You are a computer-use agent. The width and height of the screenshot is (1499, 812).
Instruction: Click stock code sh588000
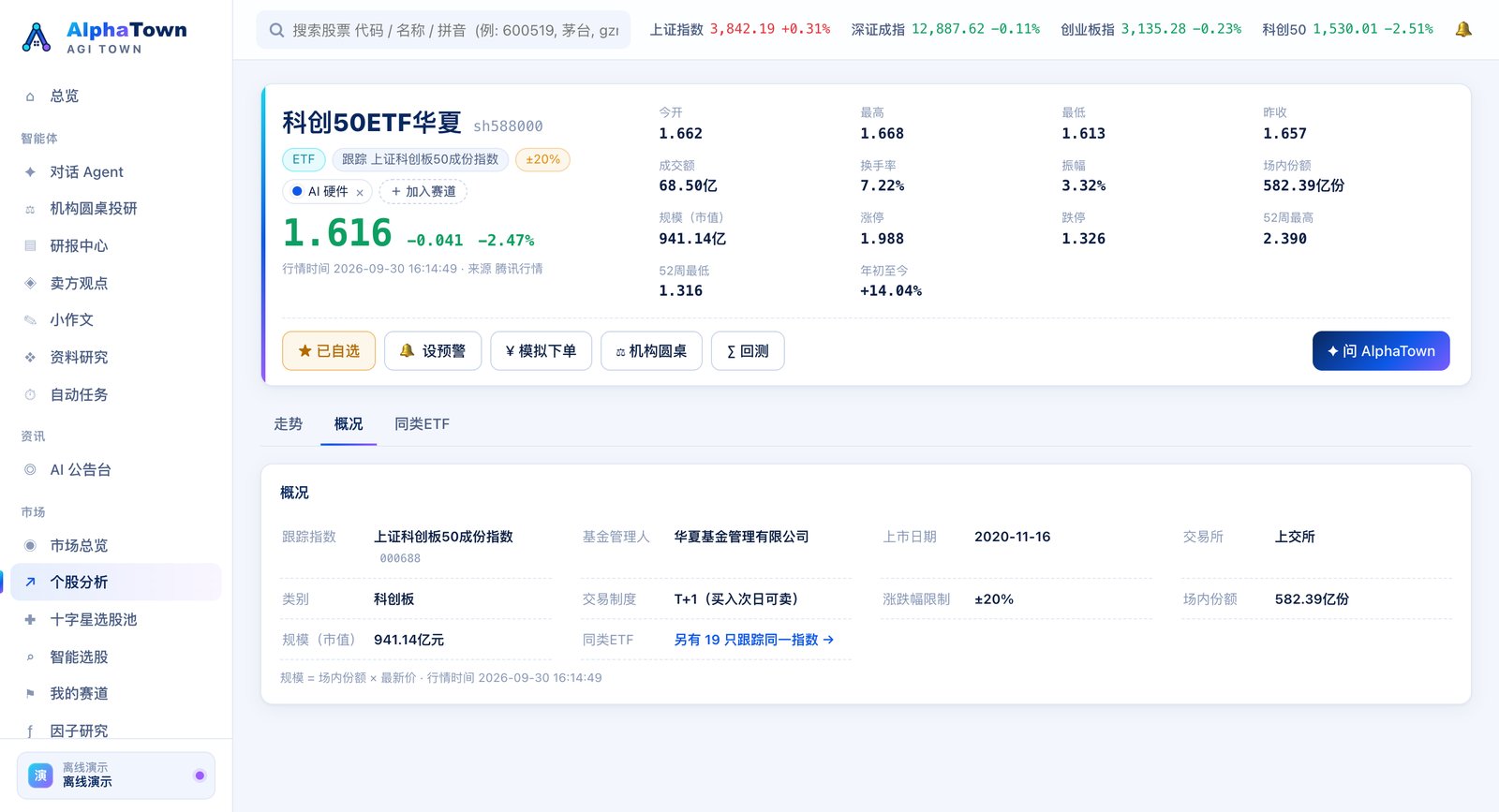508,126
